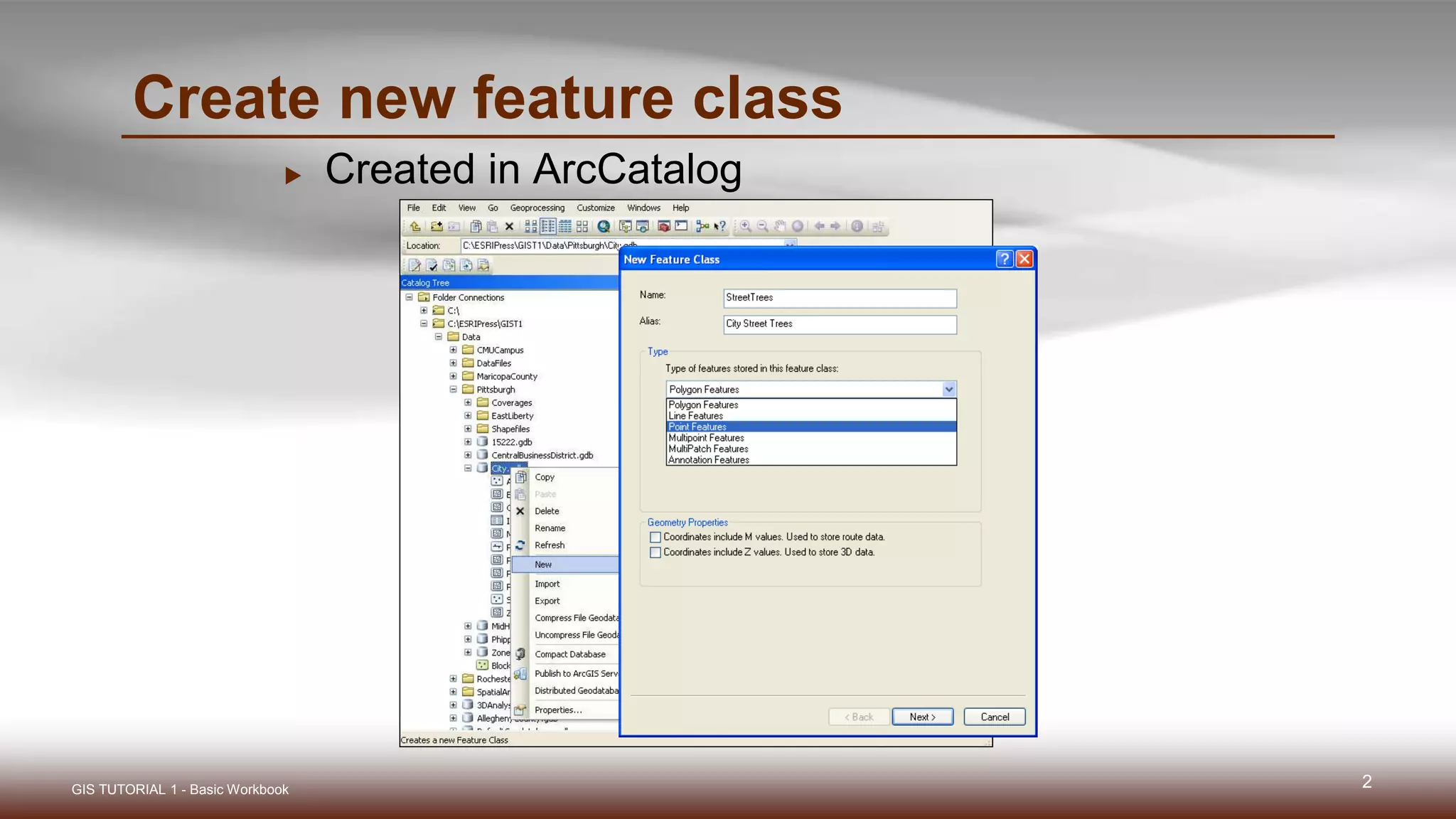Choose New in the context menu
1456x819 pixels.
pos(543,564)
